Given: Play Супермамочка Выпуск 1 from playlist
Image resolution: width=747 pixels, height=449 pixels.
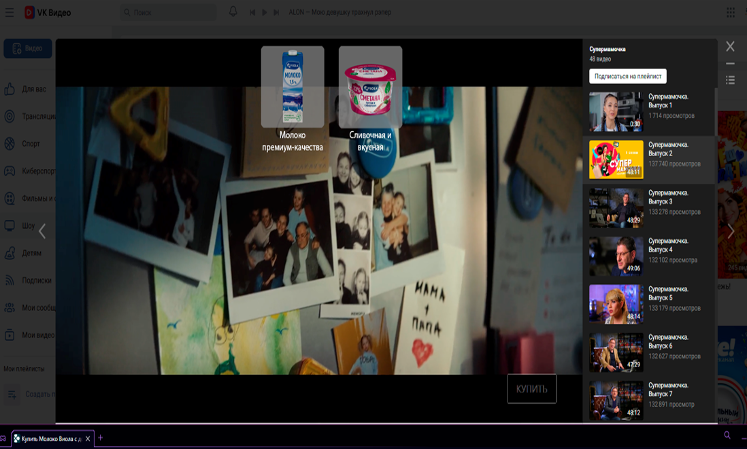Looking at the screenshot, I should [615, 112].
